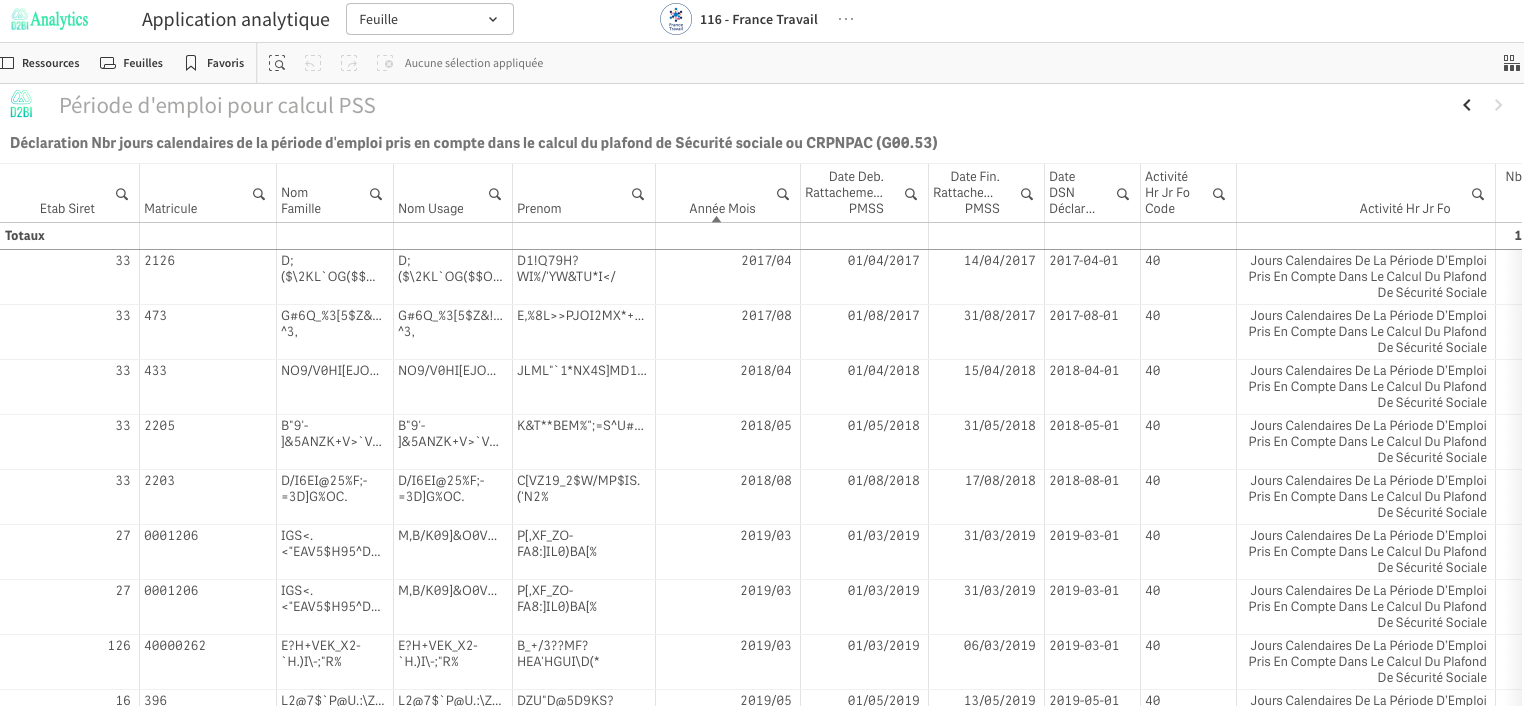
Task: Click the D2BI Analytics logo
Action: click(50, 20)
